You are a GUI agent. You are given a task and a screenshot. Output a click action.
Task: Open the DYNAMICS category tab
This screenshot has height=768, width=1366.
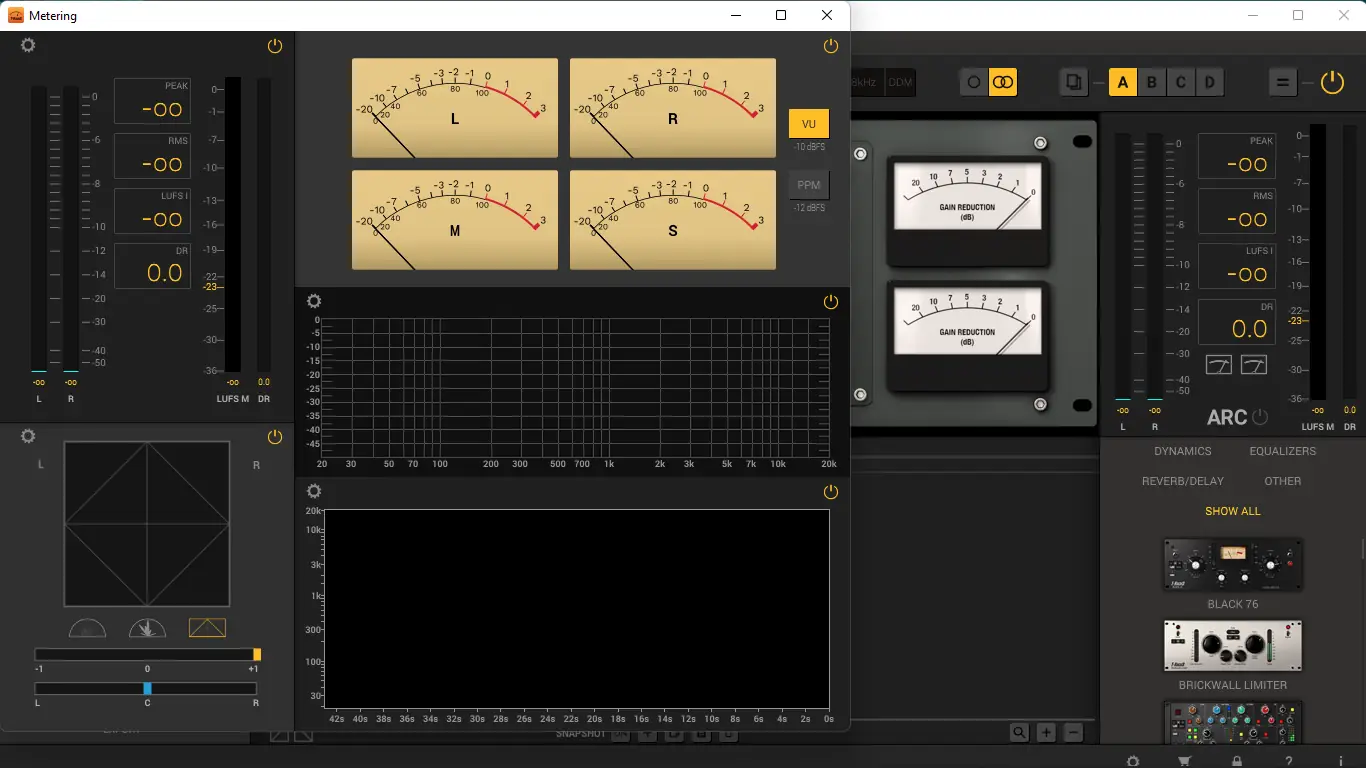[1182, 451]
